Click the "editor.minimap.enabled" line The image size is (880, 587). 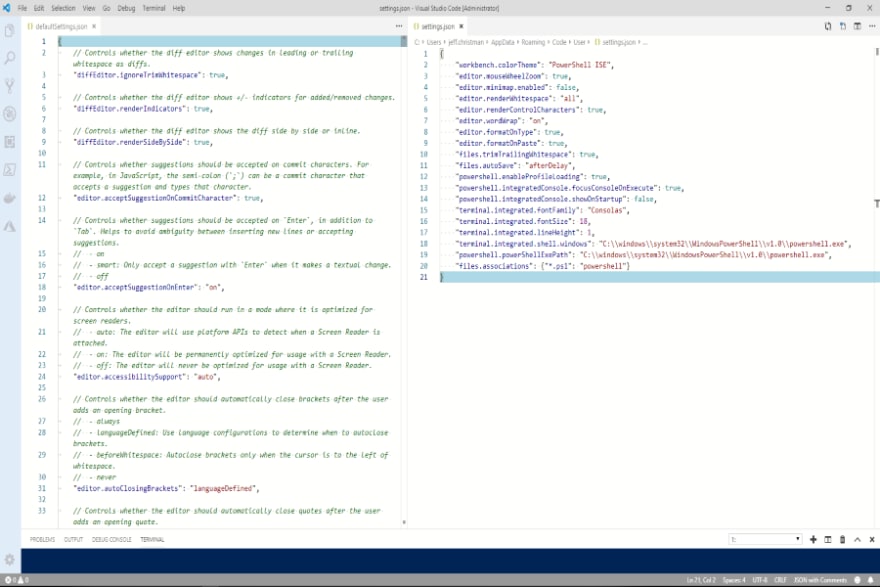tap(517, 87)
